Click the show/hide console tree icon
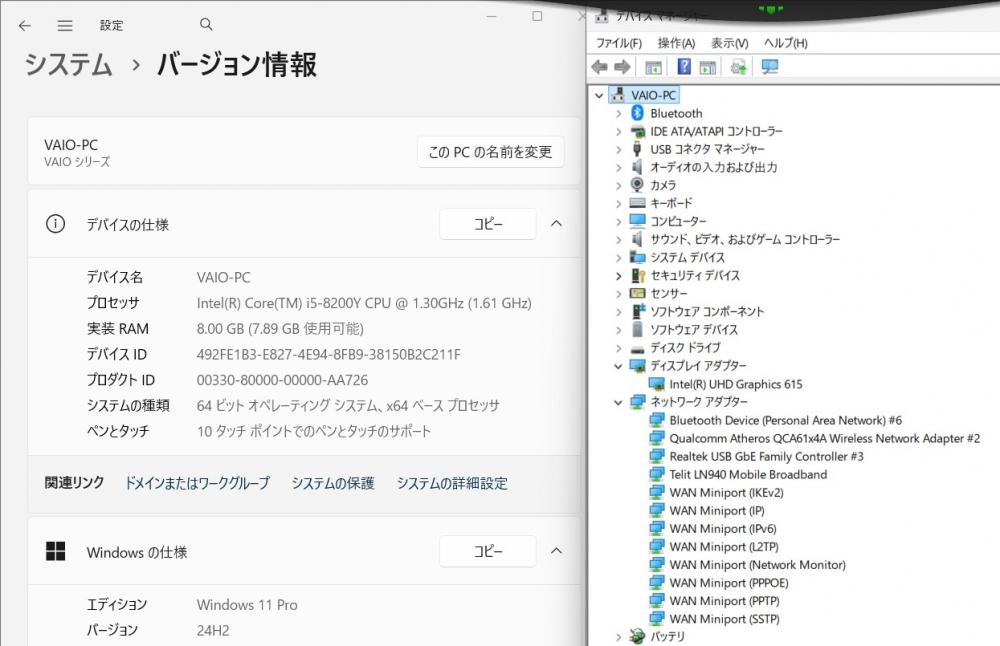Viewport: 1000px width, 646px height. (x=653, y=67)
